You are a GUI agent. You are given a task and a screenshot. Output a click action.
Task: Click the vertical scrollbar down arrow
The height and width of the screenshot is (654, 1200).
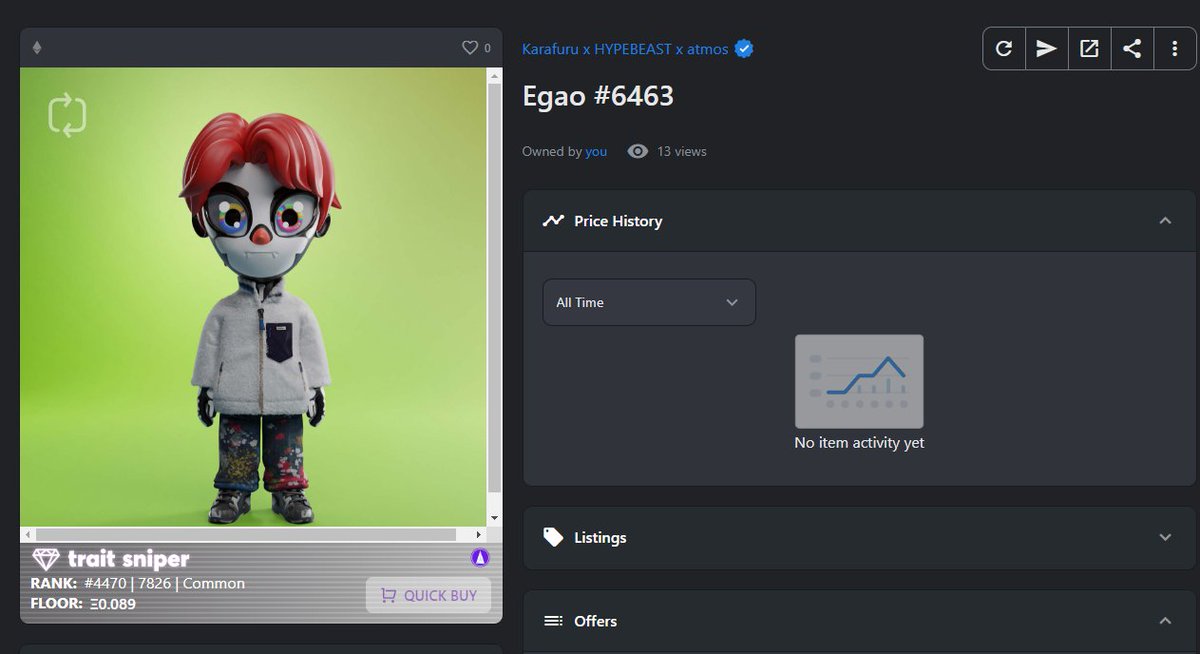click(494, 518)
